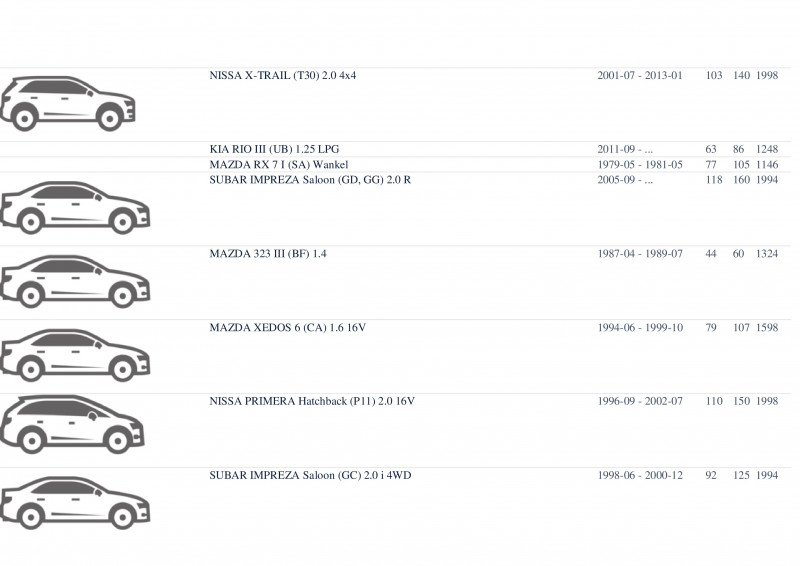Click the 1994-06 - 1999-10 date range
Image resolution: width=800 pixels, height=566 pixels.
pos(640,328)
